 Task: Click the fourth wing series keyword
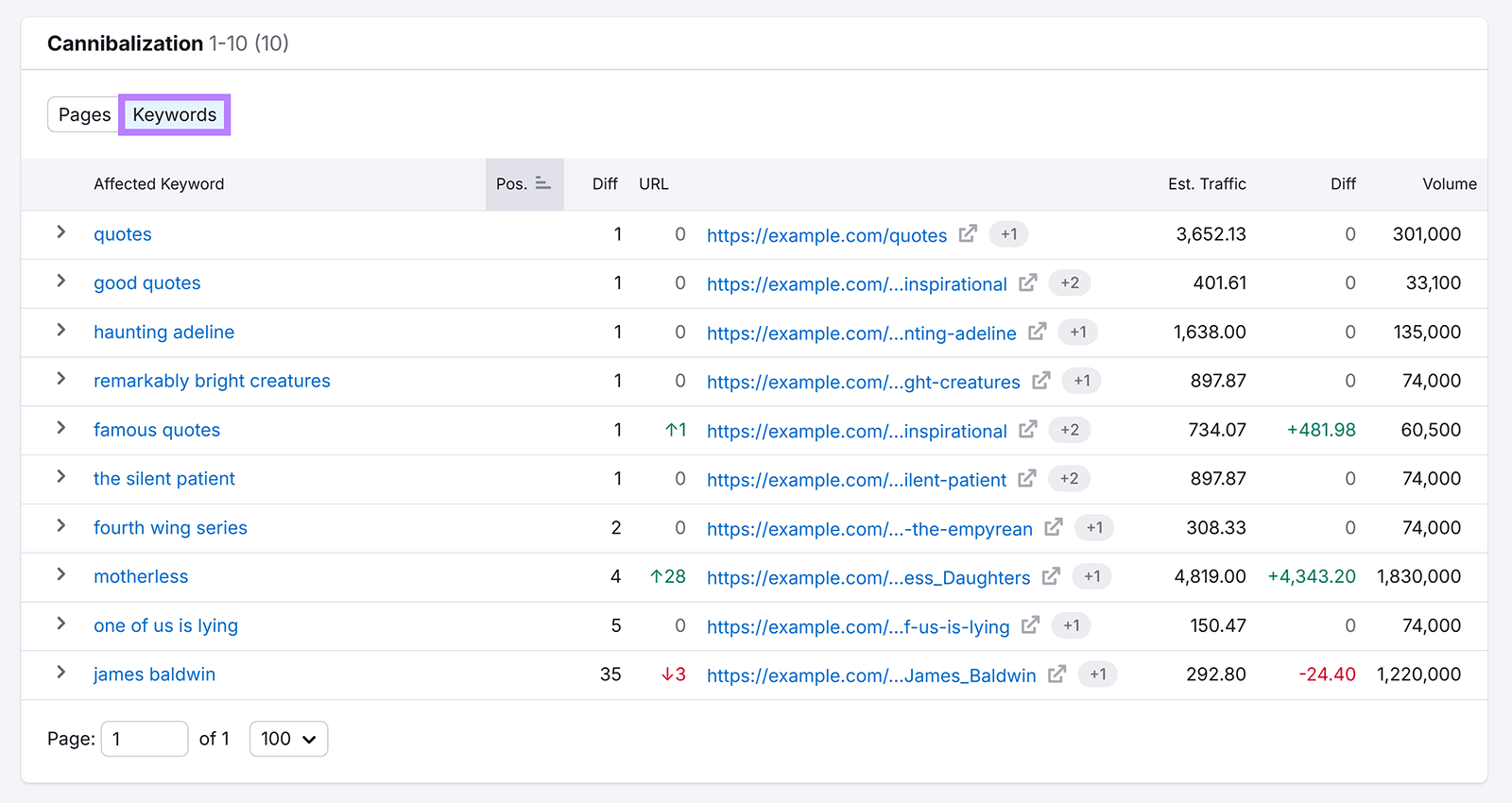[170, 528]
